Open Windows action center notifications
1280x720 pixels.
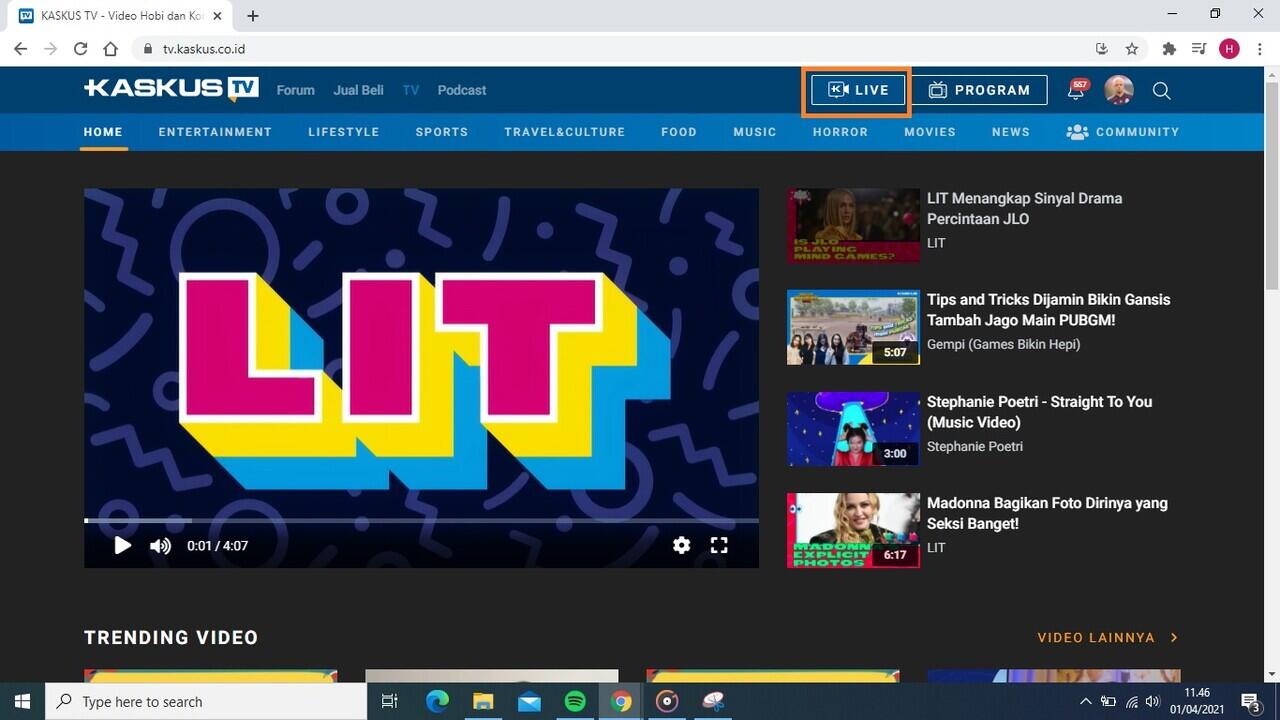pyautogui.click(x=1251, y=701)
